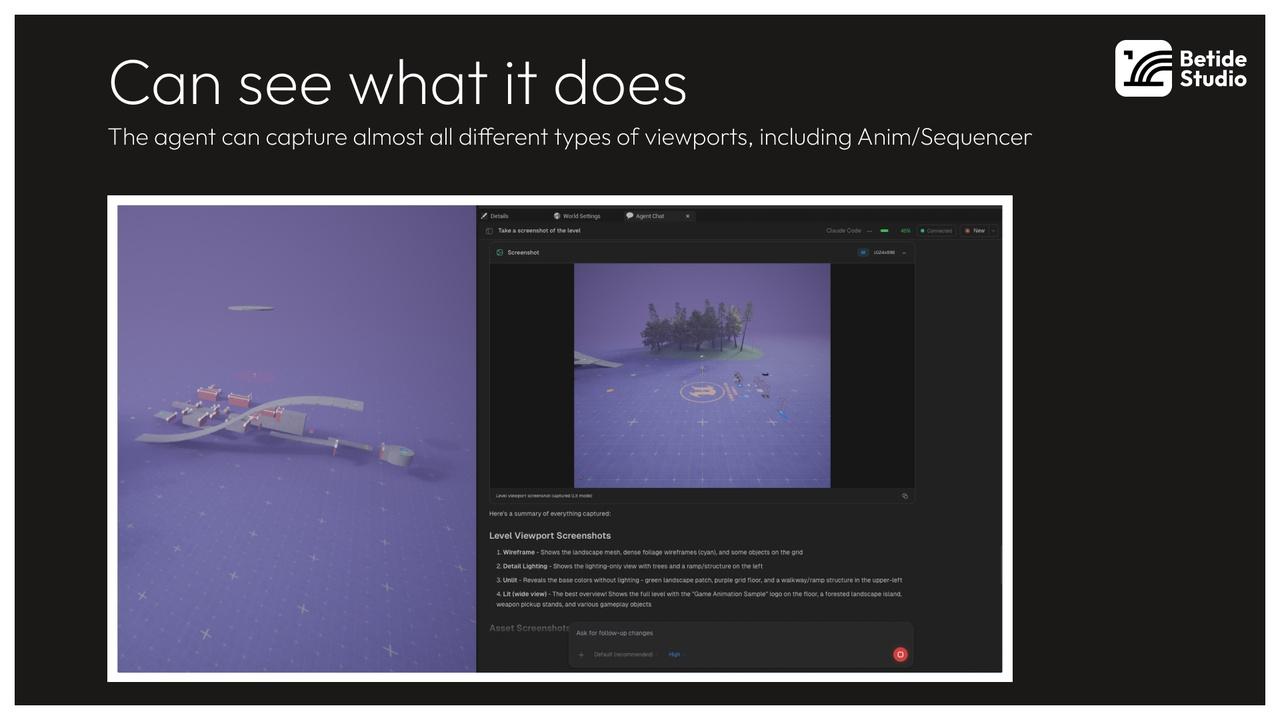1280x720 pixels.
Task: Click the plus attach icon in chat input
Action: point(581,655)
